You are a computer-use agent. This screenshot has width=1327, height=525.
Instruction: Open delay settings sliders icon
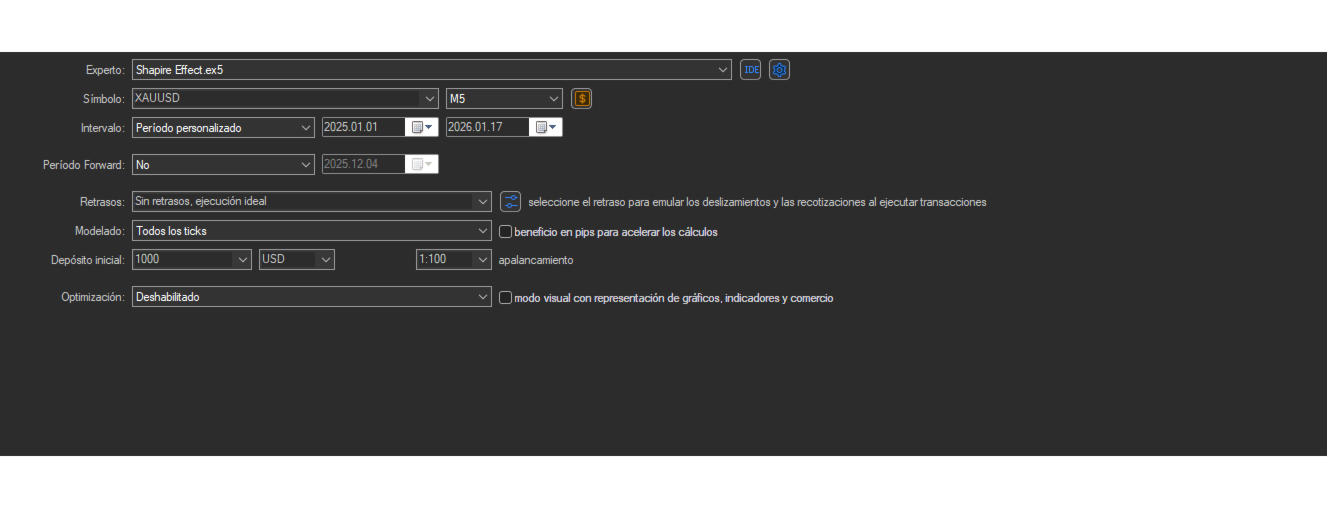(511, 201)
